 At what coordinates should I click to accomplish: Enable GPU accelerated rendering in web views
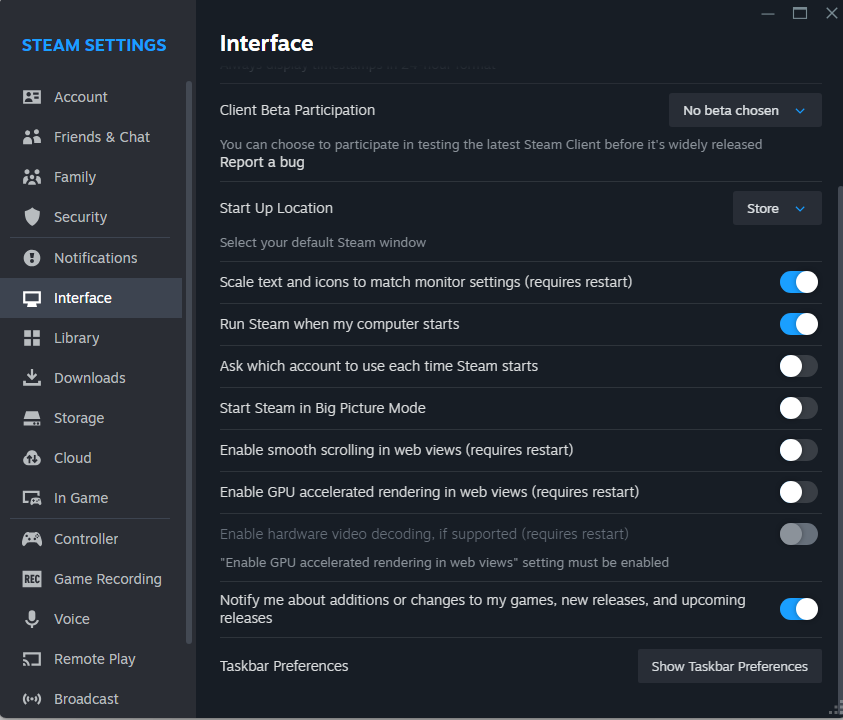click(x=798, y=492)
